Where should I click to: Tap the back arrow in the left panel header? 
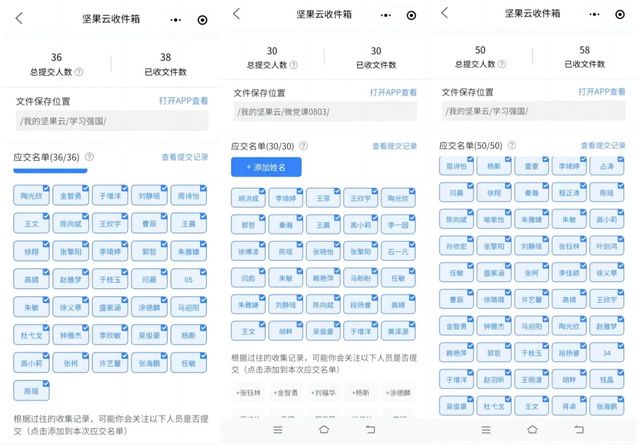19,19
